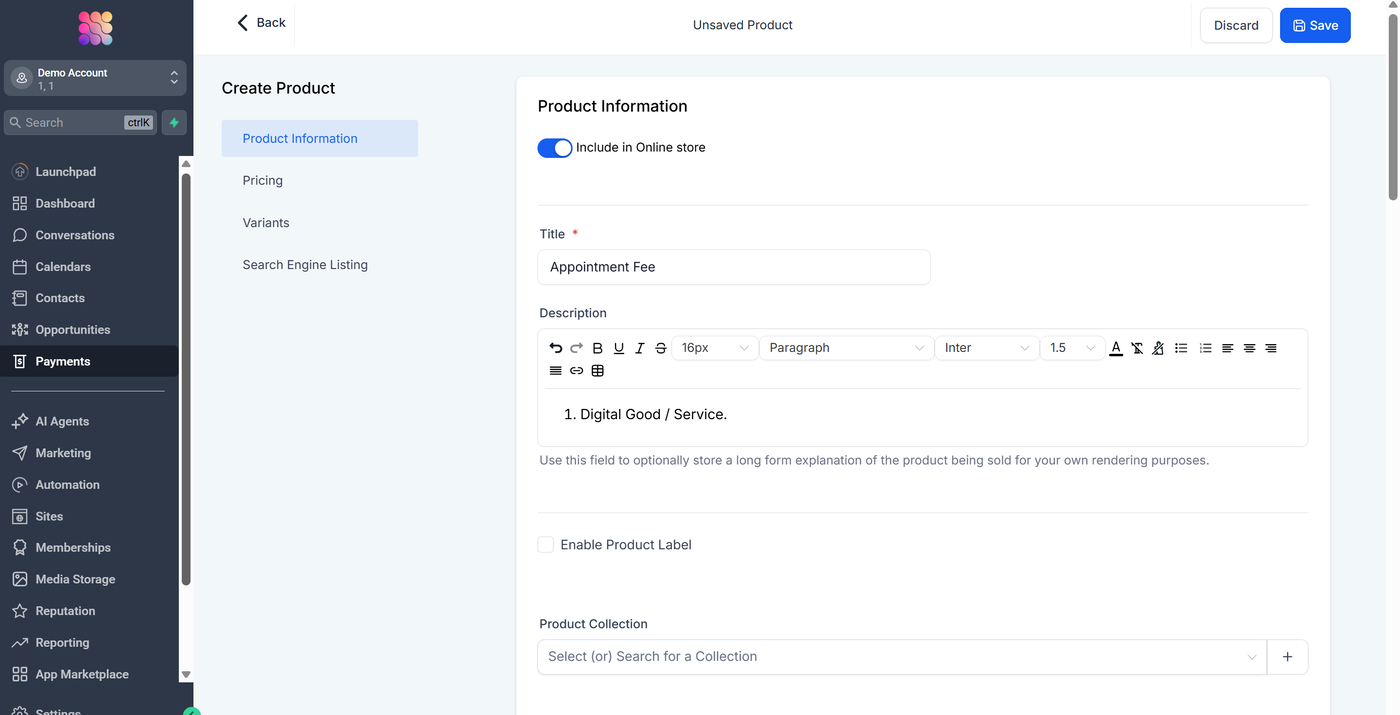Check the Enable Product Label box
The width and height of the screenshot is (1400, 715).
tap(546, 545)
